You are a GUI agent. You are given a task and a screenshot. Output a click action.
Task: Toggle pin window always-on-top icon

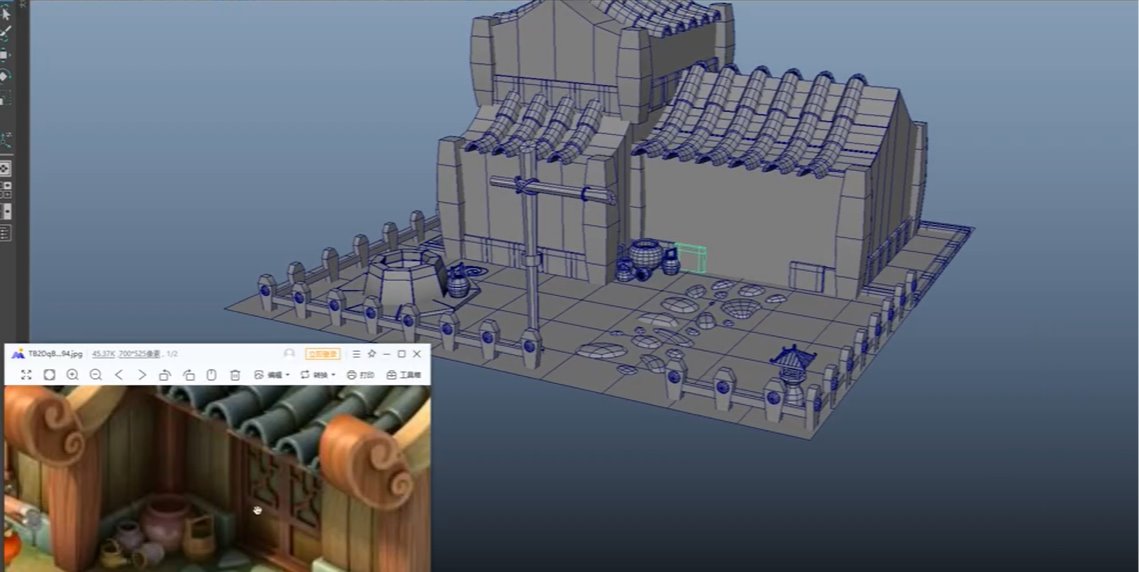point(371,354)
